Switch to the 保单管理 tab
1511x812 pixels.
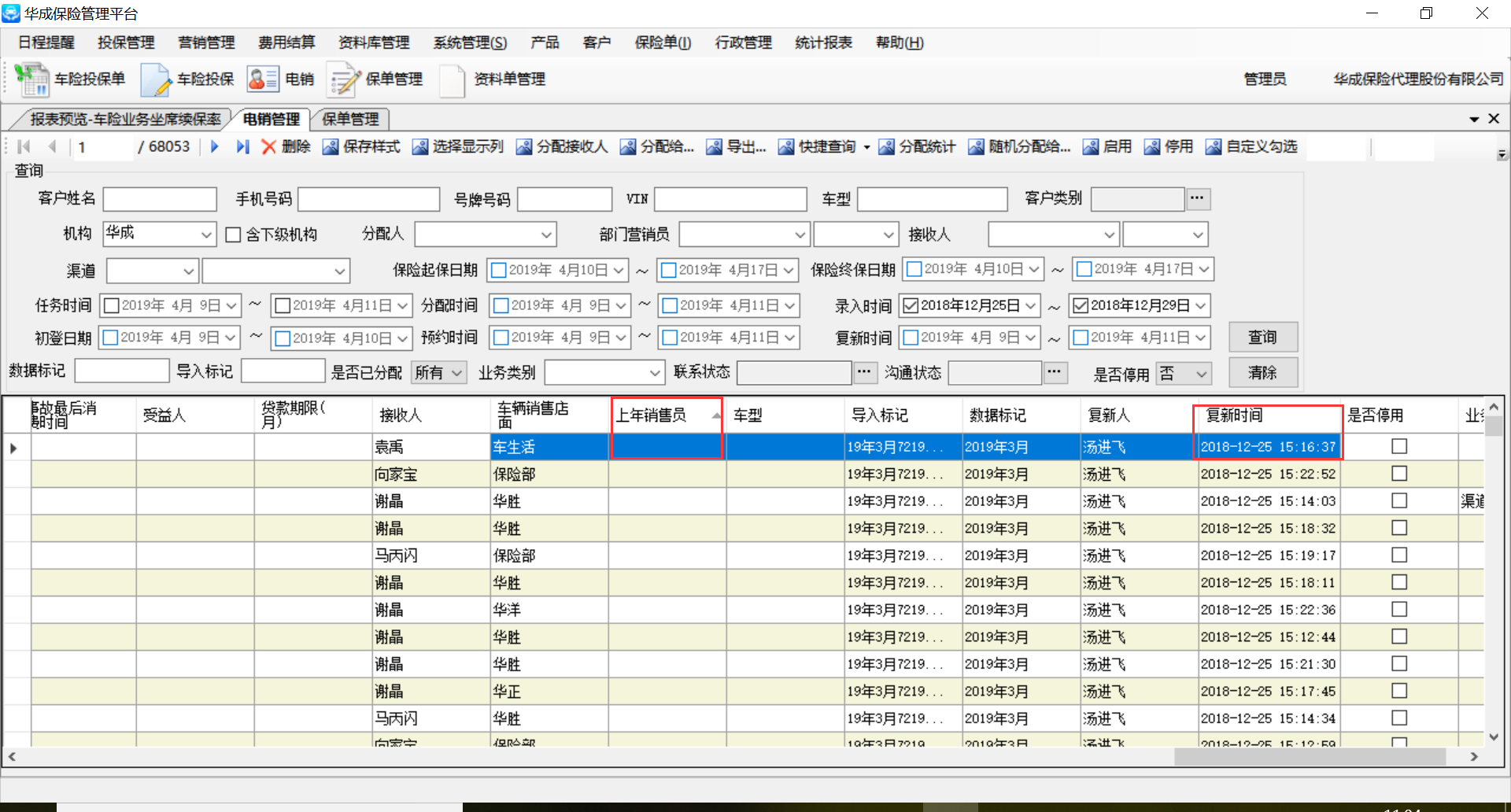click(350, 119)
